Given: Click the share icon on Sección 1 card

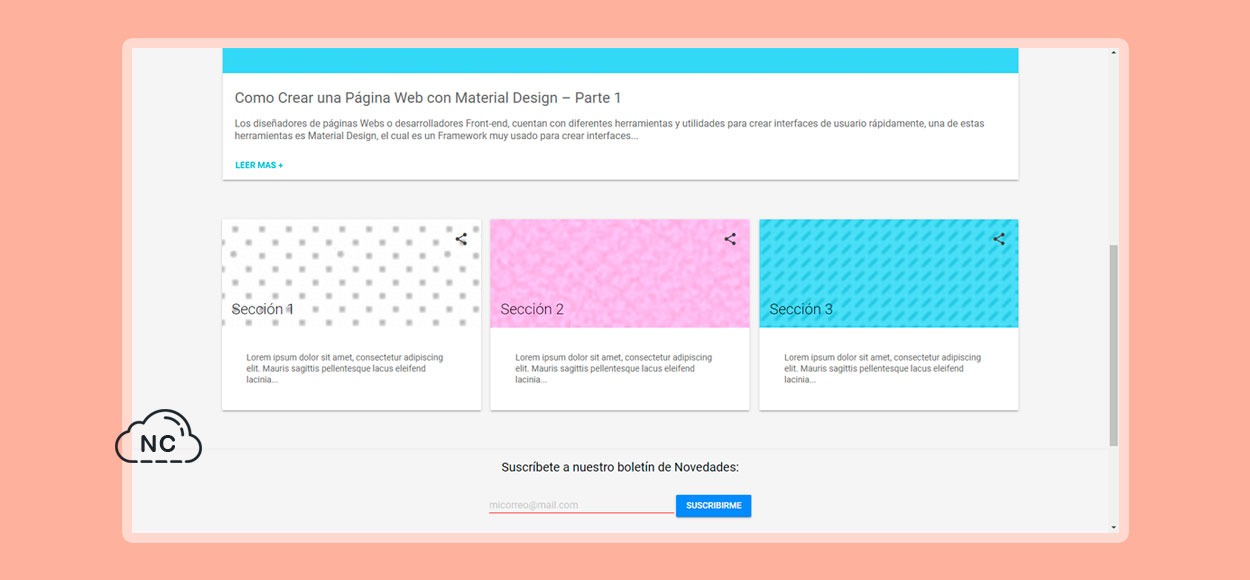Looking at the screenshot, I should (461, 239).
